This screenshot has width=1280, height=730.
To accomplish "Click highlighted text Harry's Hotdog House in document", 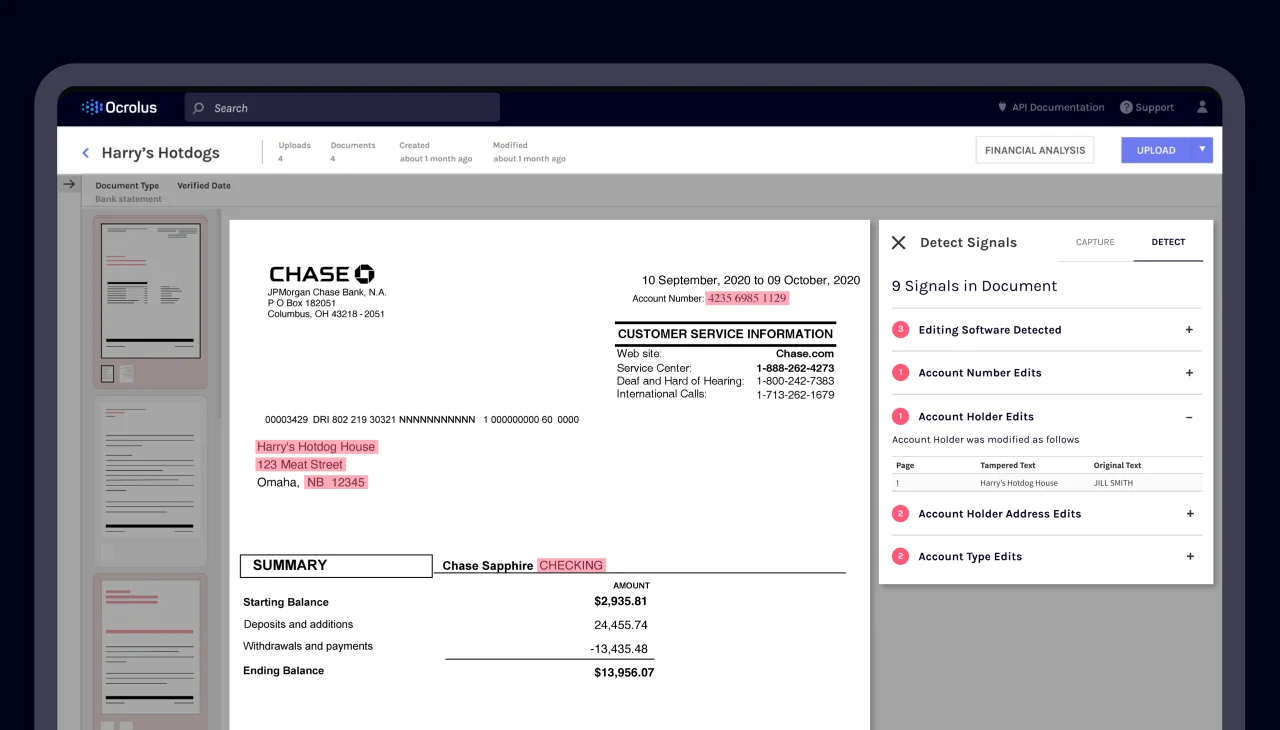I will coord(316,447).
